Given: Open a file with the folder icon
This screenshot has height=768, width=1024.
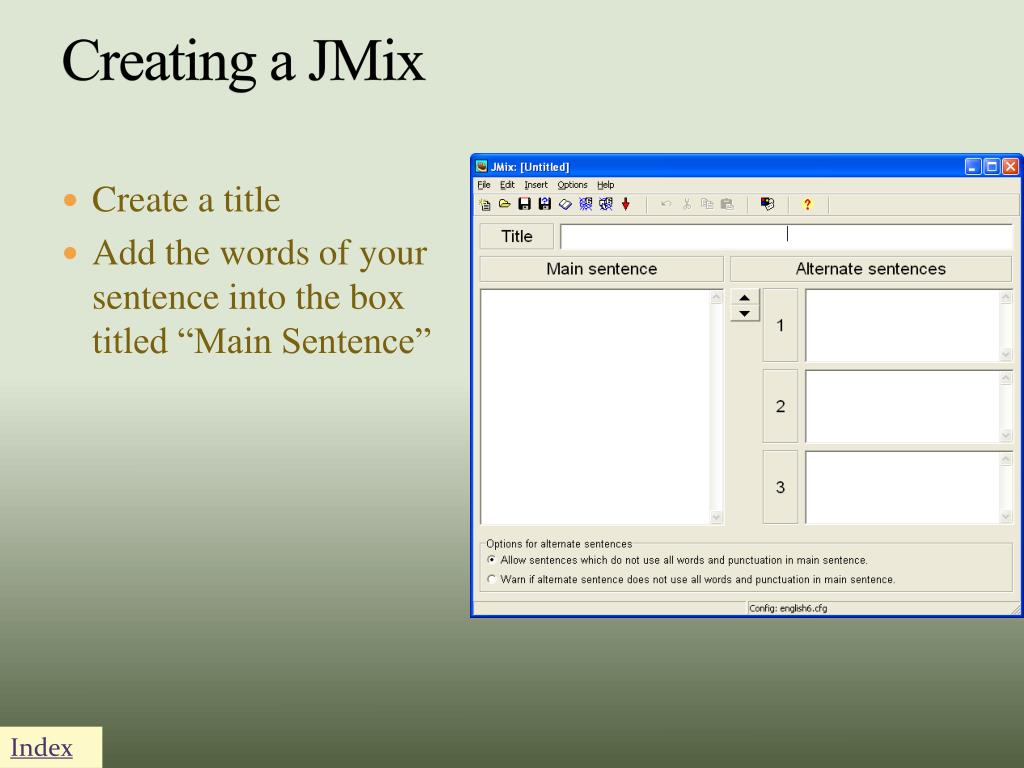Looking at the screenshot, I should (504, 204).
